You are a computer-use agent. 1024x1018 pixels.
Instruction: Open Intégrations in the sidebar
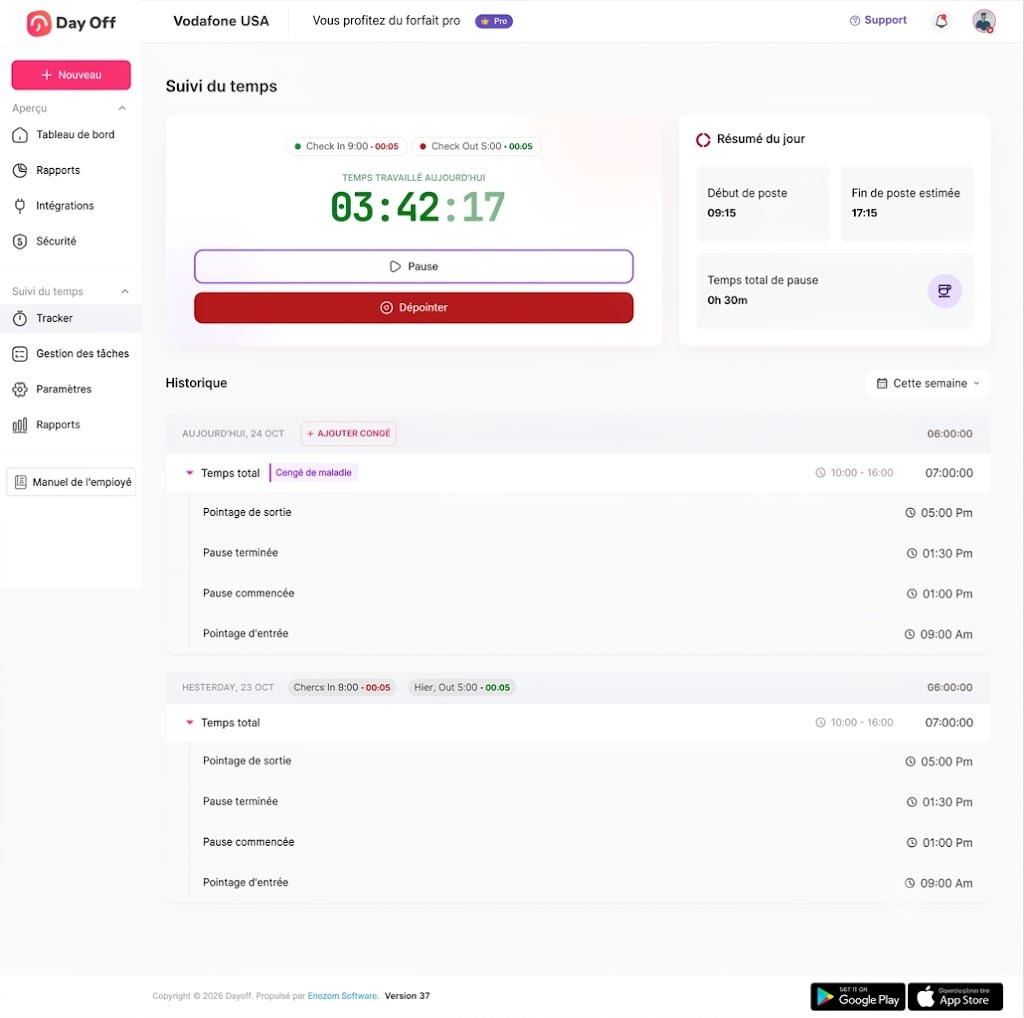click(71, 206)
